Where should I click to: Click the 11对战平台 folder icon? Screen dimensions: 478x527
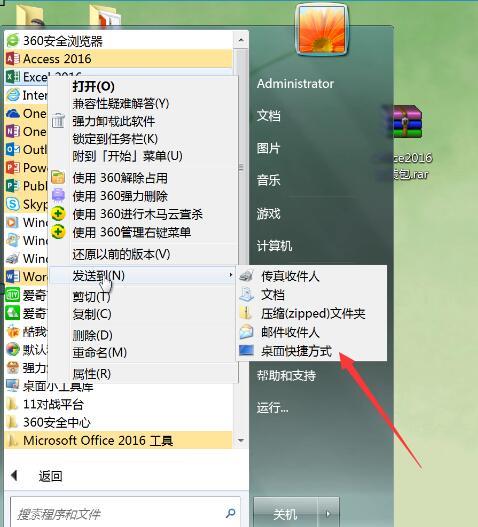click(13, 404)
